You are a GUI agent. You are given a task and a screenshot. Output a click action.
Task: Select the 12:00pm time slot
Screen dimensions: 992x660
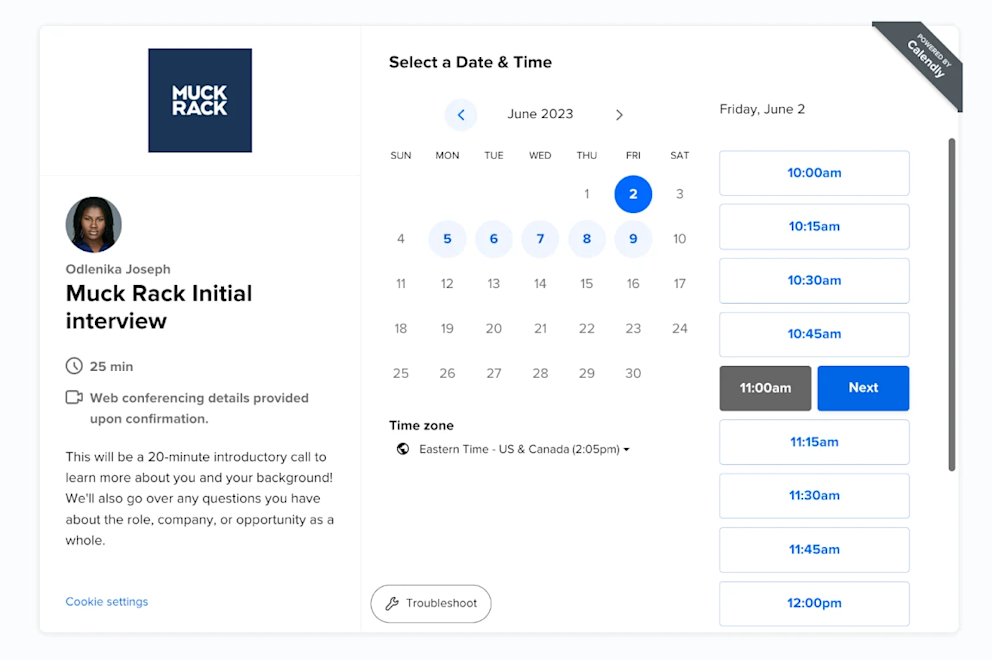coord(813,603)
